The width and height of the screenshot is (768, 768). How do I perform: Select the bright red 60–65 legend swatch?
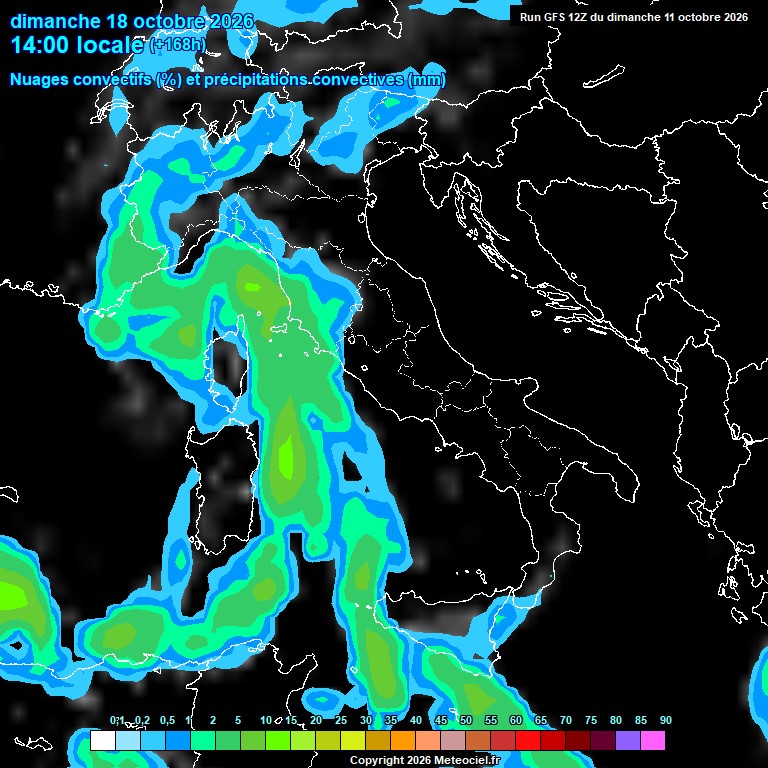(x=528, y=740)
